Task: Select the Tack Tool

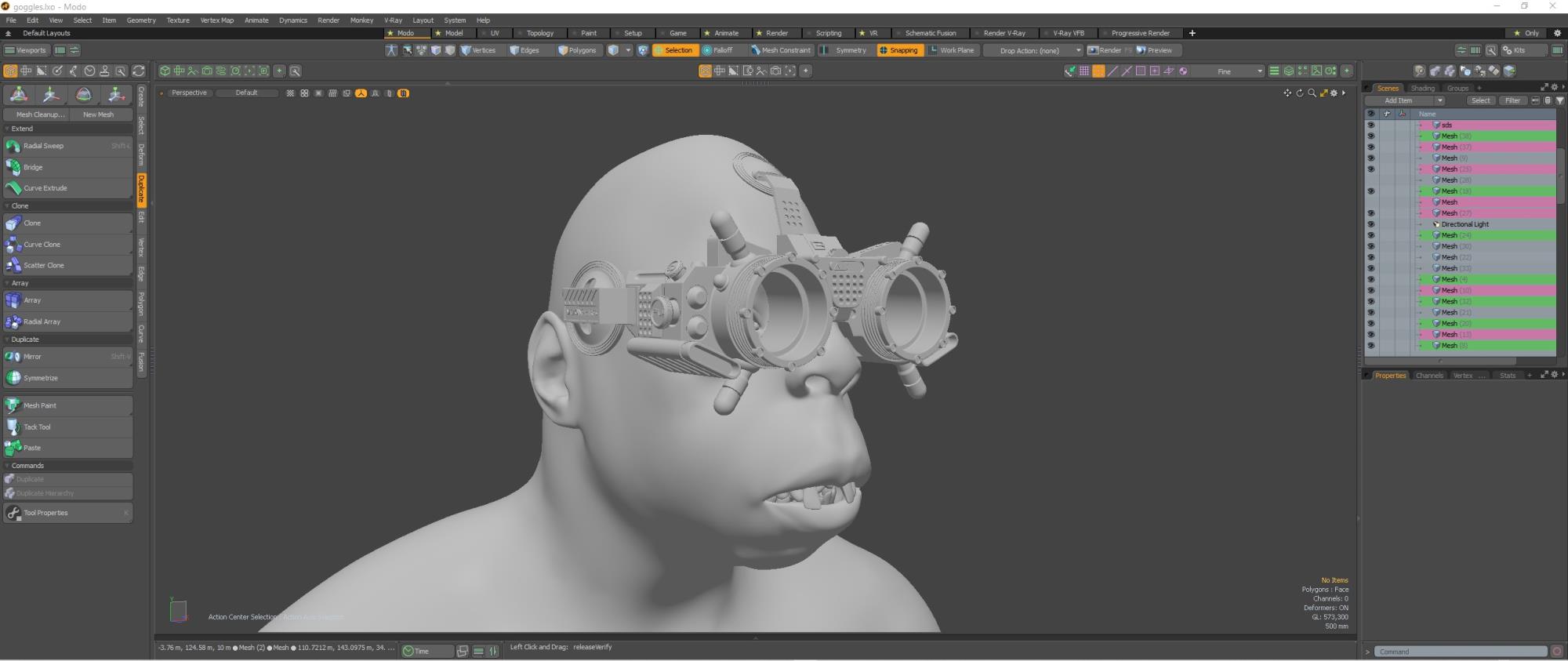Action: [x=67, y=427]
